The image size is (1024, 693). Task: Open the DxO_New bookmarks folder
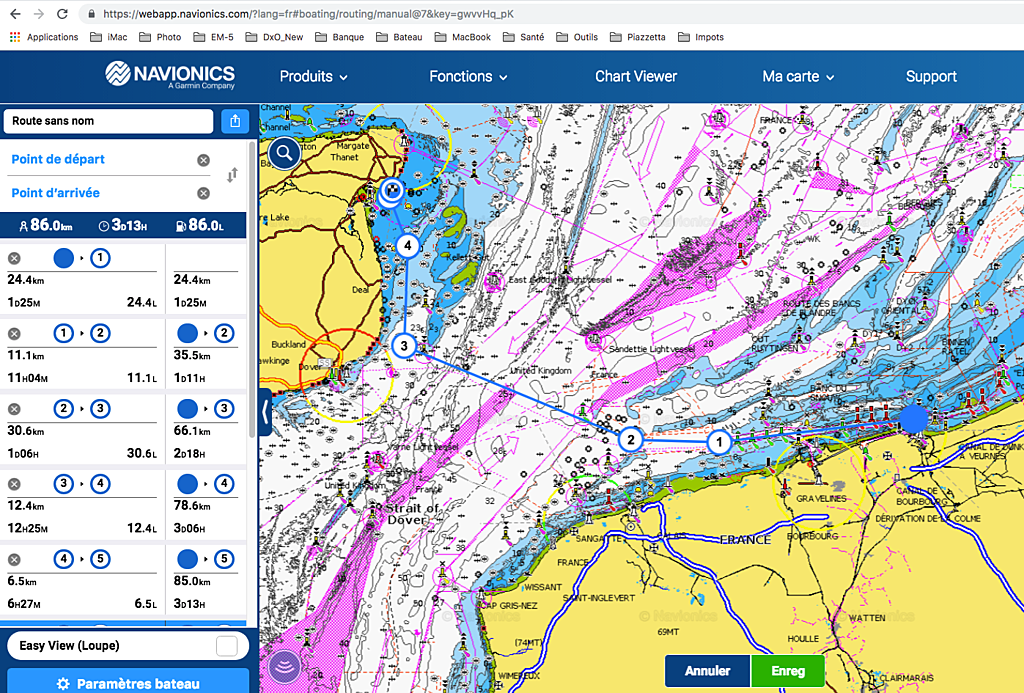click(x=274, y=37)
